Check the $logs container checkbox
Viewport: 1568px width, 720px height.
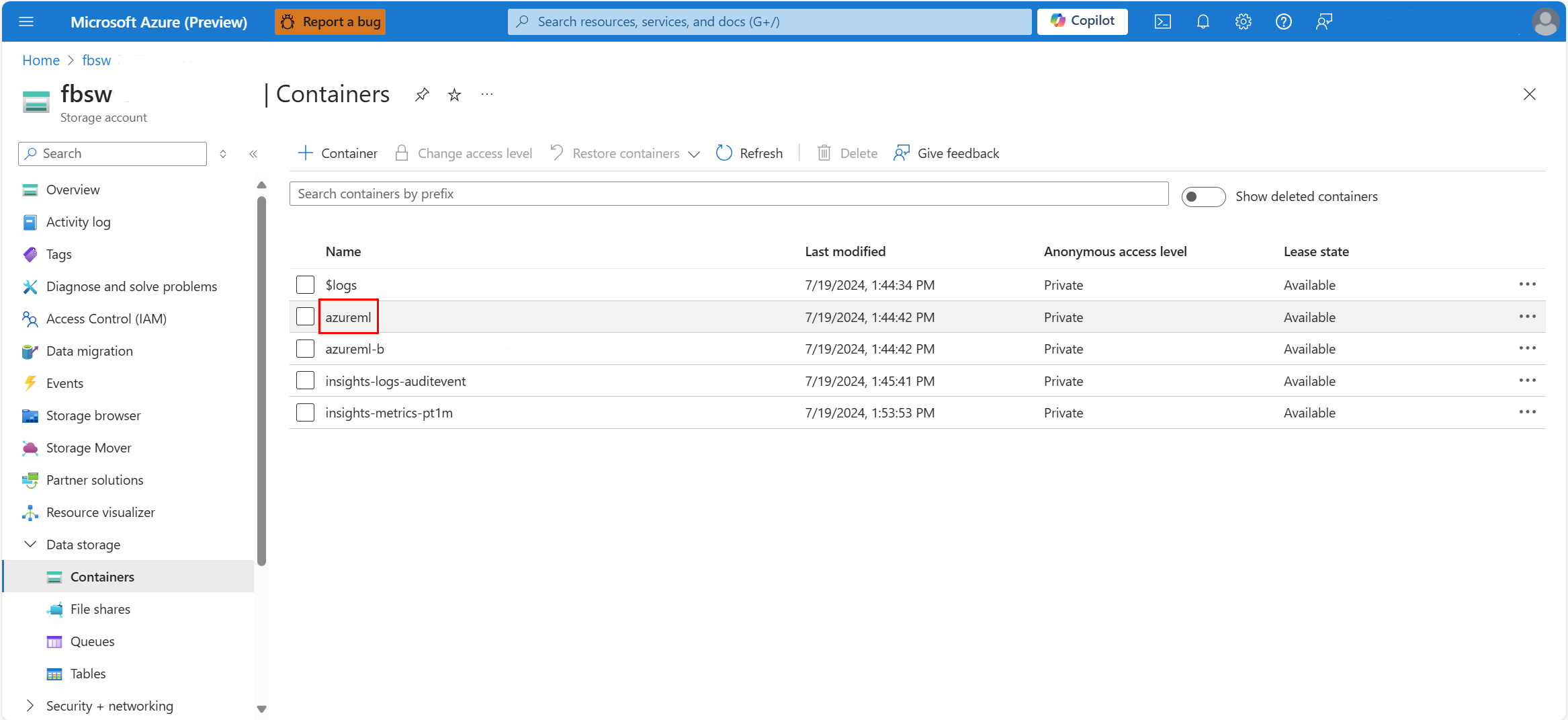click(306, 285)
